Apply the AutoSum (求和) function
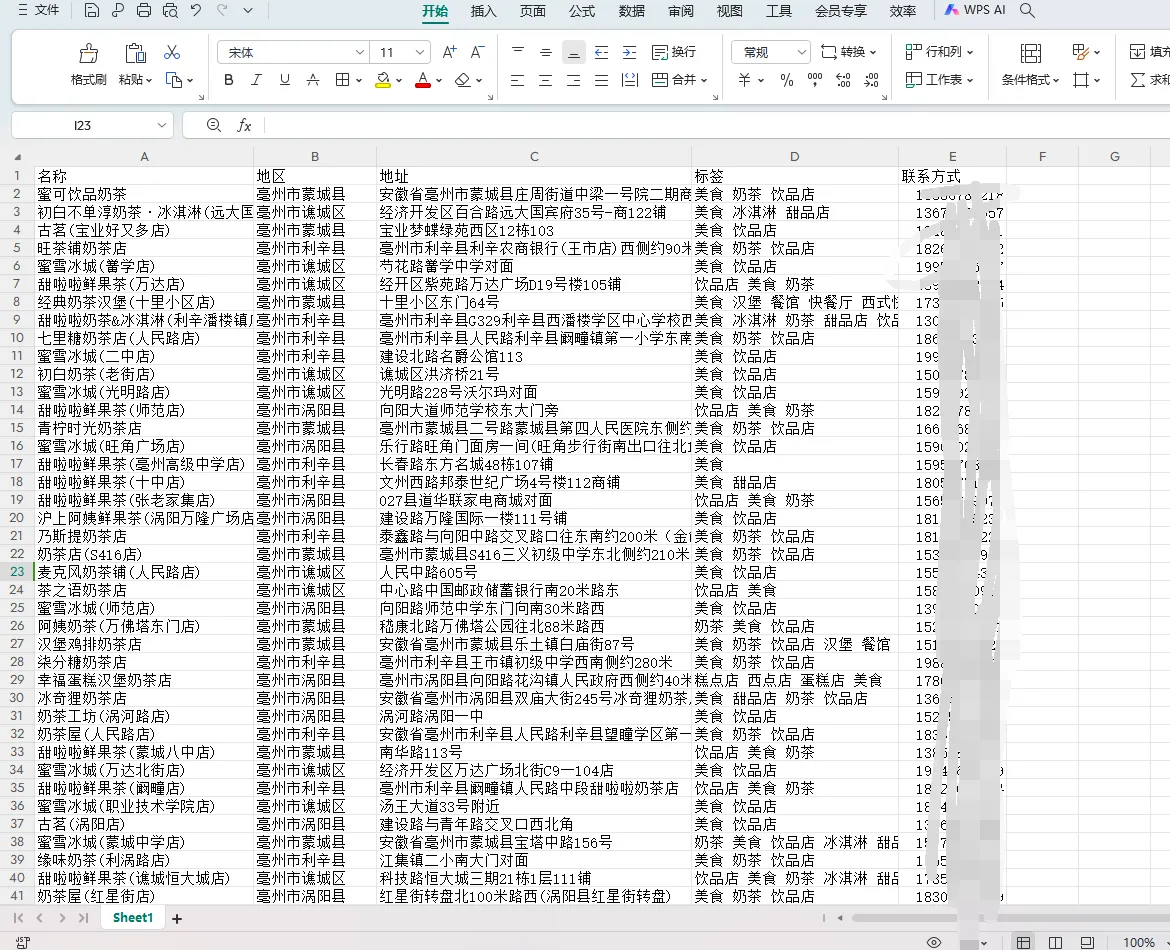 tap(1143, 80)
